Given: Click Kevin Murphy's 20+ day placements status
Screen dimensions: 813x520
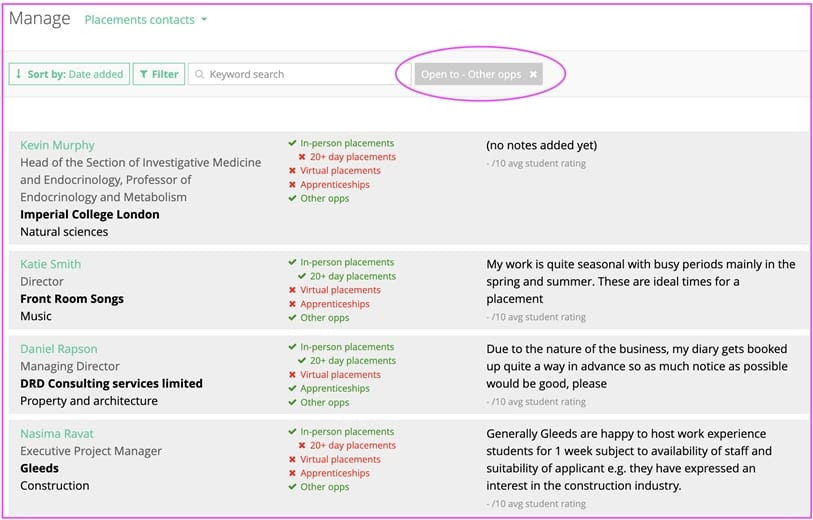Looking at the screenshot, I should pos(347,157).
